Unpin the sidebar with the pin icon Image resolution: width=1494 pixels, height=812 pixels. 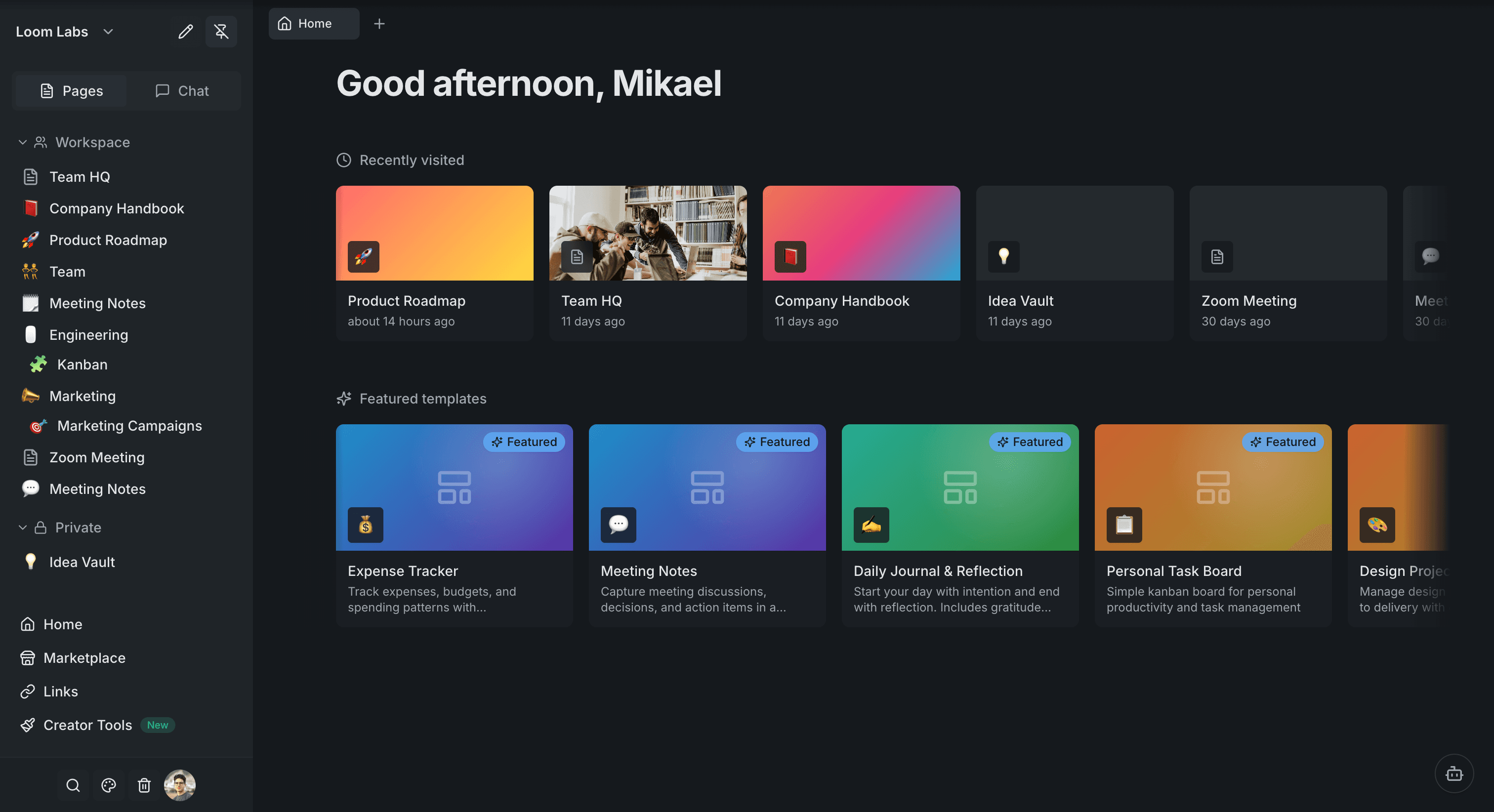(x=221, y=31)
